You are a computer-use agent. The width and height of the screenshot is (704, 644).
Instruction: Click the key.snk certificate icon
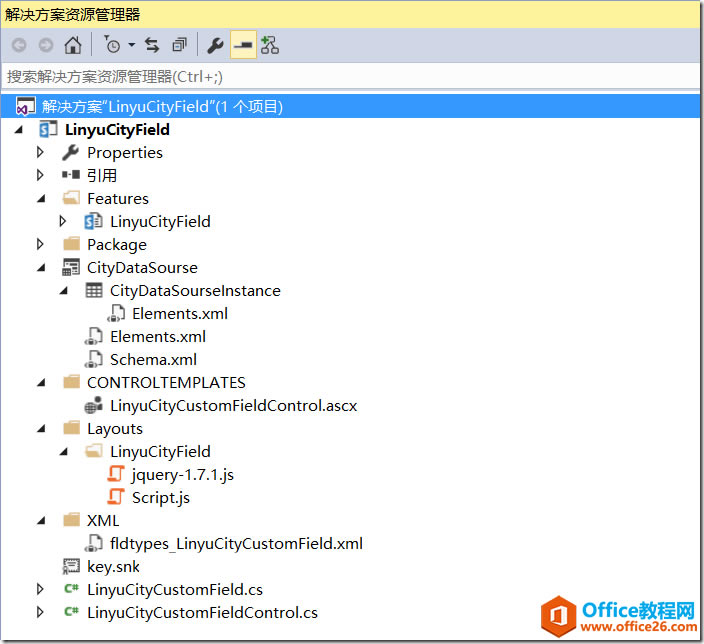coord(71,566)
